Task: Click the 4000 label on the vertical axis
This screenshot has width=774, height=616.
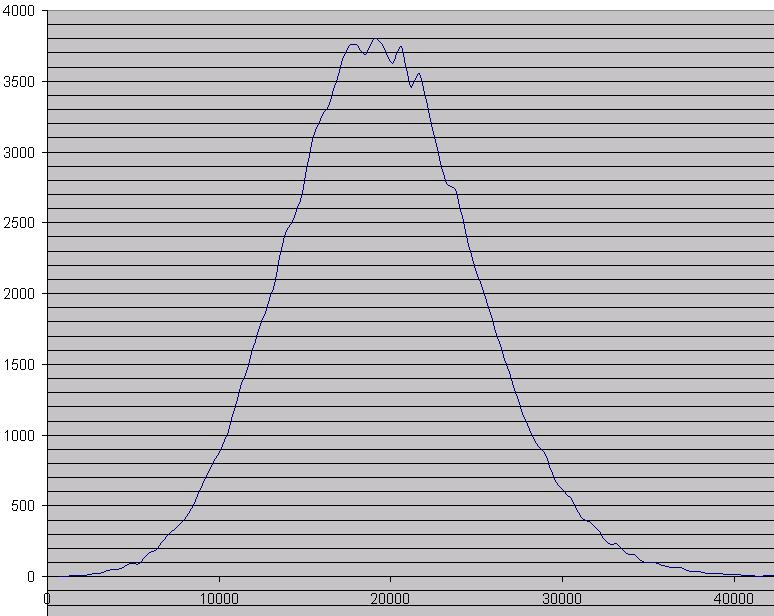Action: tap(19, 11)
